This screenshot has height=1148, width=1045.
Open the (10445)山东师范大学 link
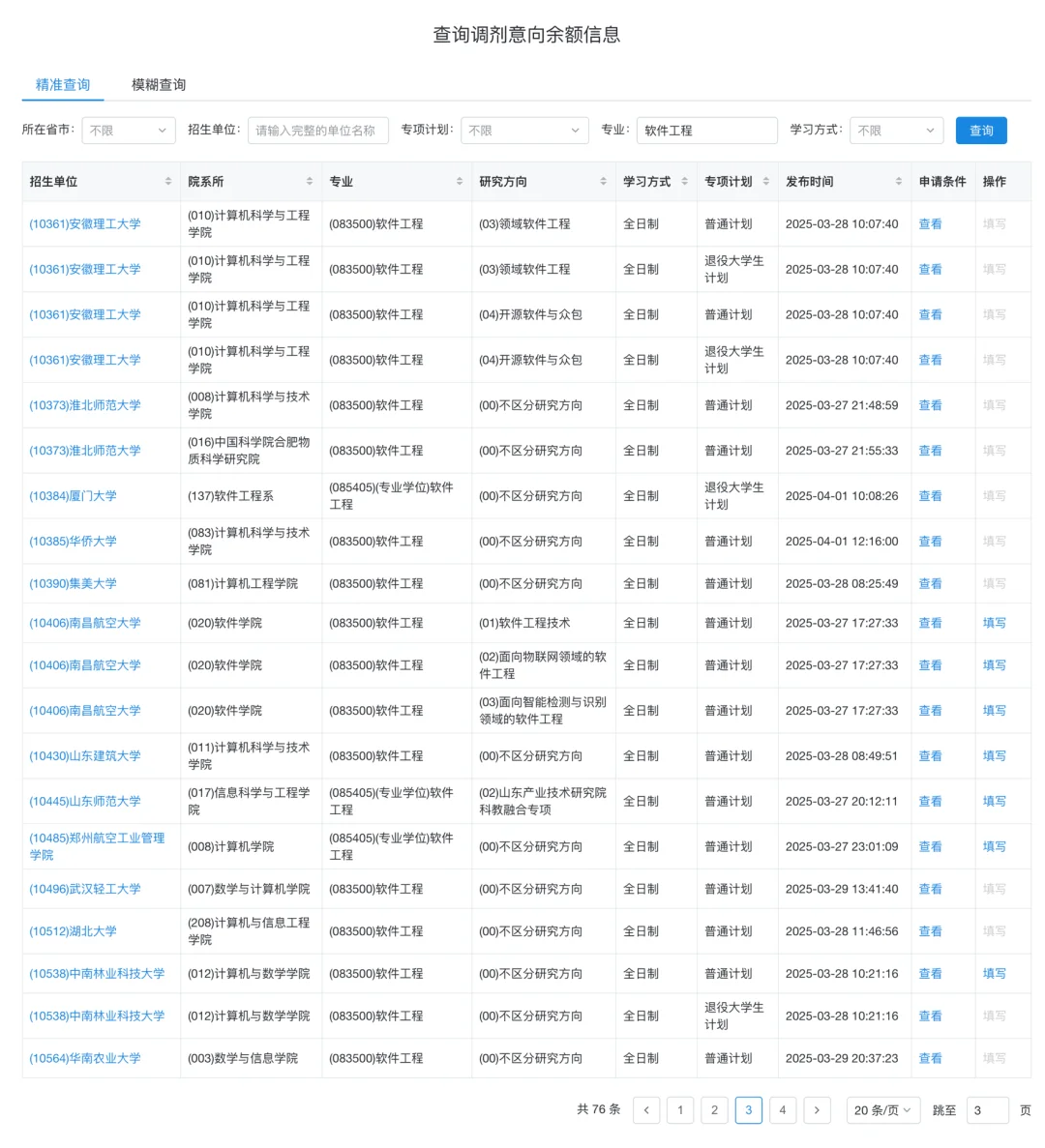pyautogui.click(x=85, y=801)
